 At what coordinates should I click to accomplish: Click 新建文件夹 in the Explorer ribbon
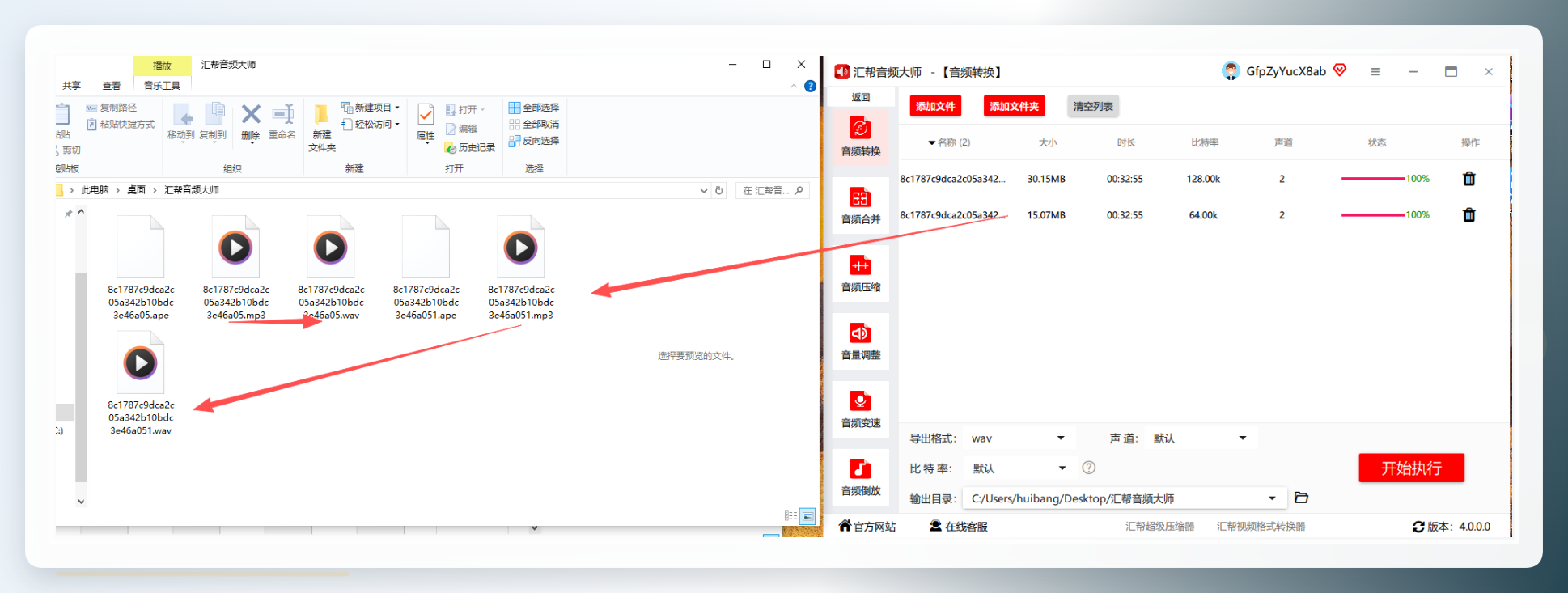point(322,129)
